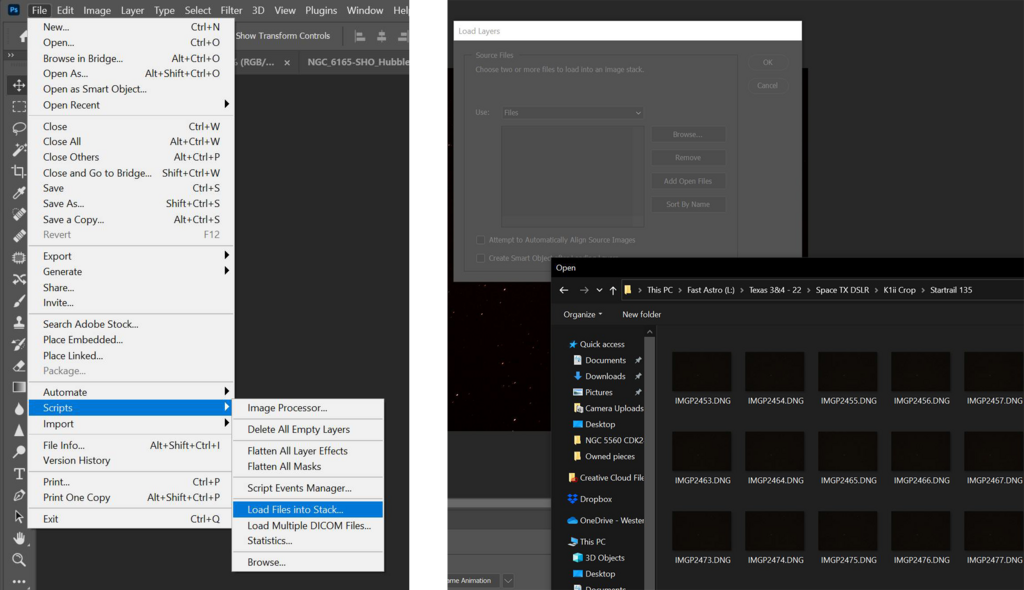Viewport: 1024px width, 590px height.
Task: Go up one folder in Open dialog
Action: (613, 290)
